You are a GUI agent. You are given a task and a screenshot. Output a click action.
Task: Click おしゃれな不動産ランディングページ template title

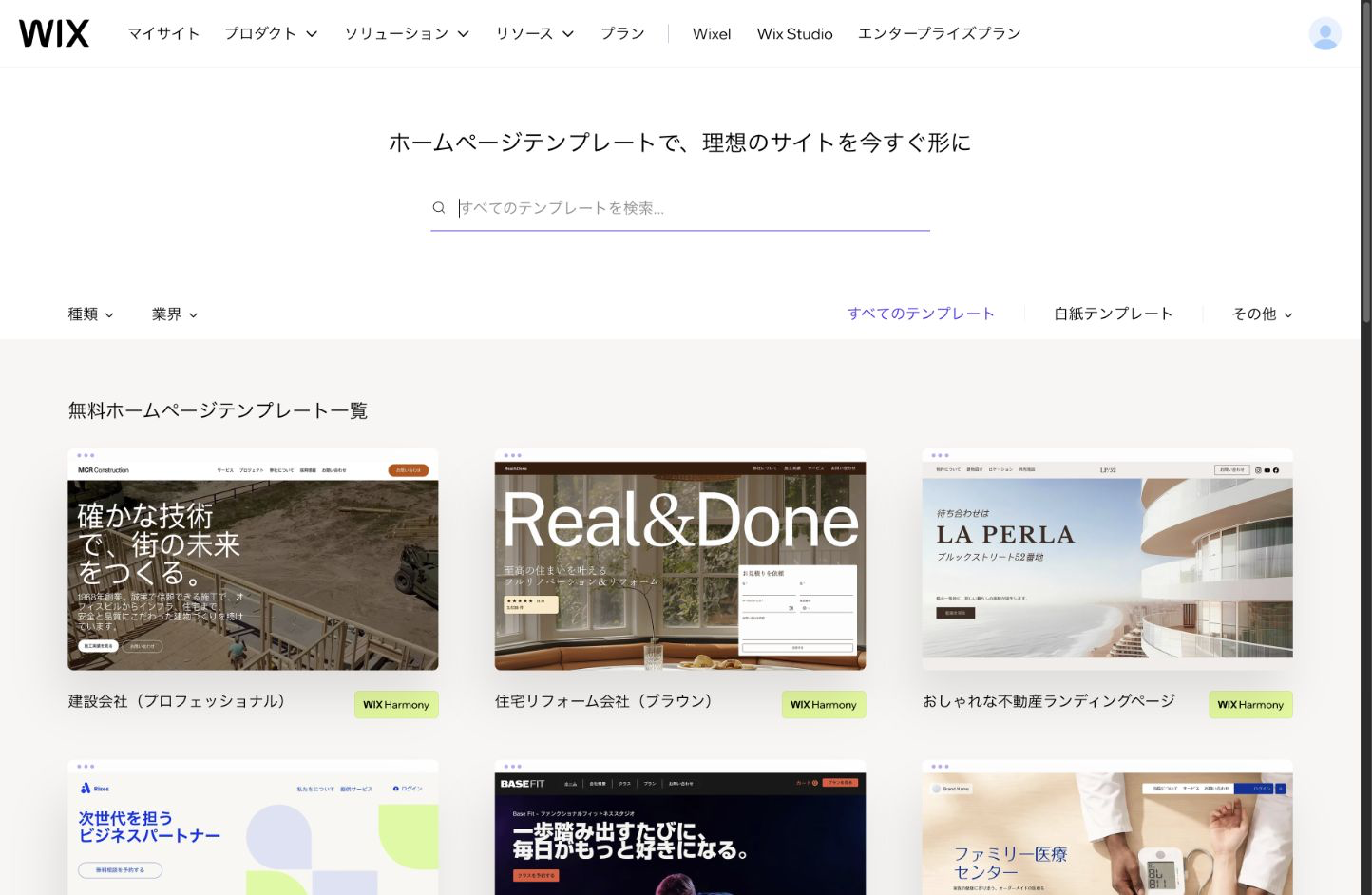click(1049, 701)
